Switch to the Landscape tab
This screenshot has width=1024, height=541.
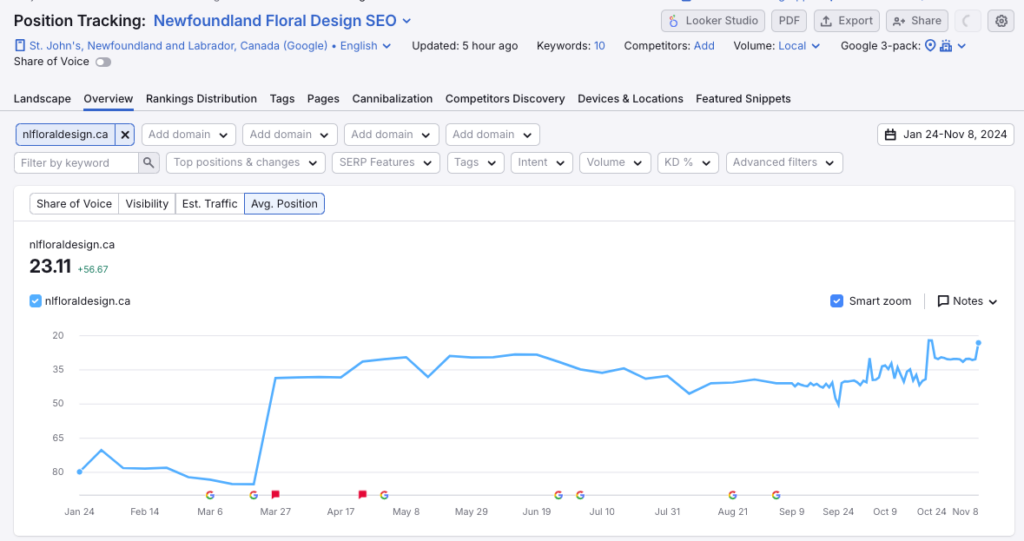click(42, 99)
